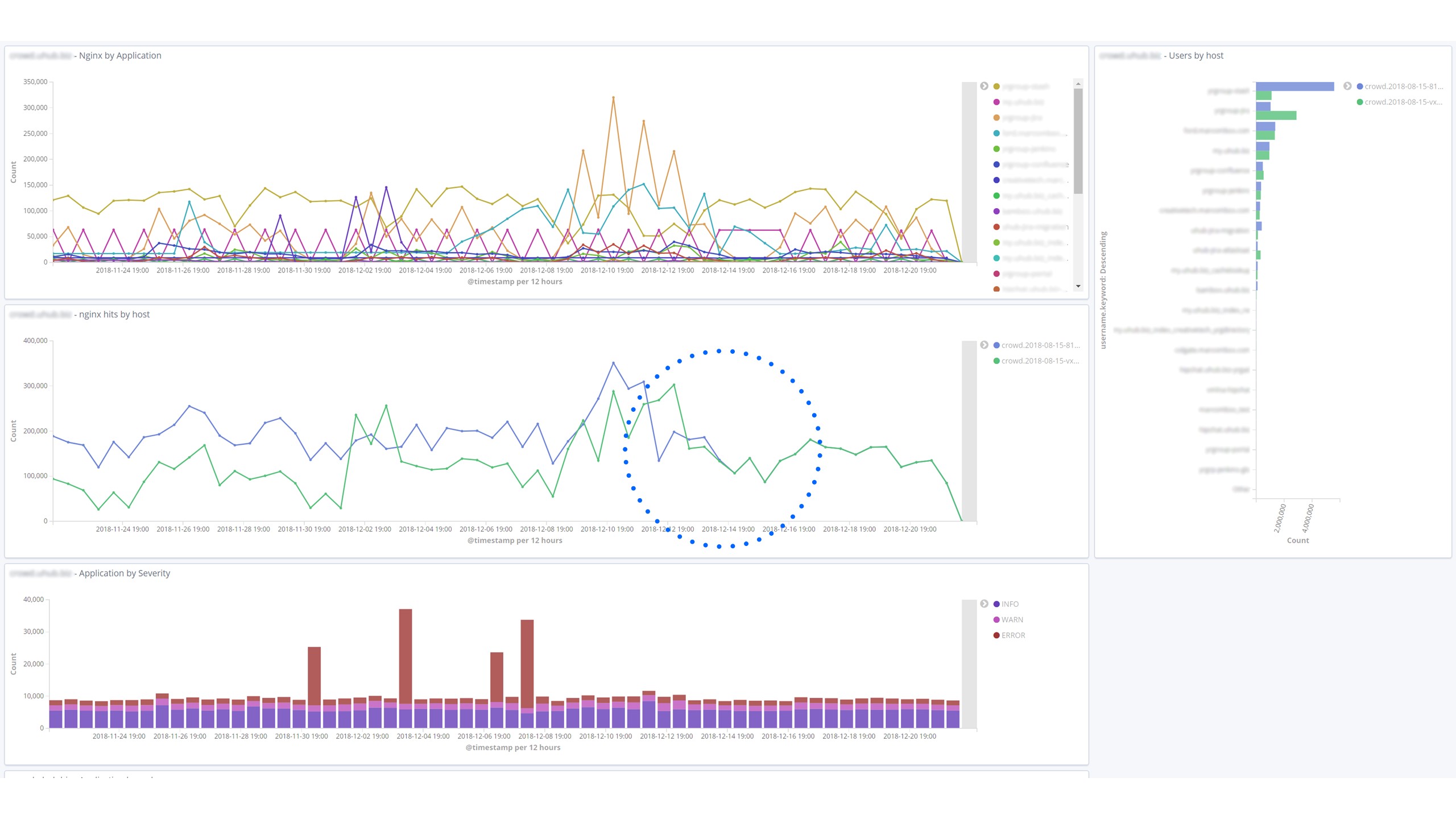Toggle the ERROR series in severity legend
Image resolution: width=1456 pixels, height=819 pixels.
(x=1009, y=635)
